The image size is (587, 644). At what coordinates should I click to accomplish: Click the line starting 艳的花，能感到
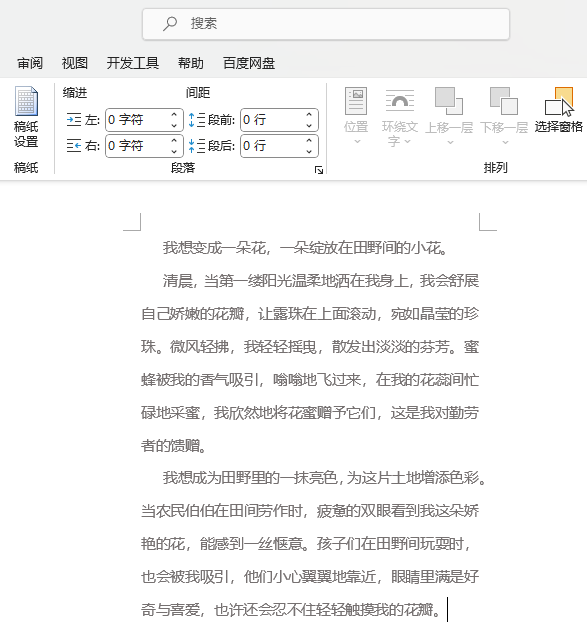(306, 544)
